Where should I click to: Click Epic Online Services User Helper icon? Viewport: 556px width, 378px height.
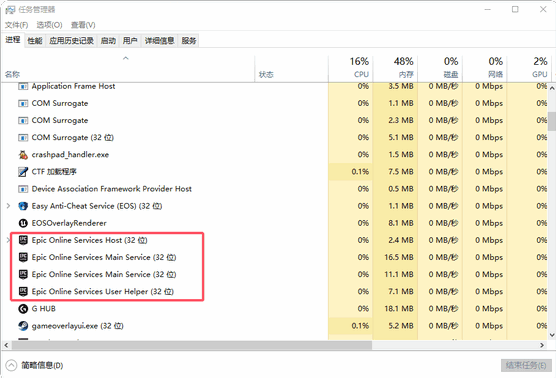point(23,291)
